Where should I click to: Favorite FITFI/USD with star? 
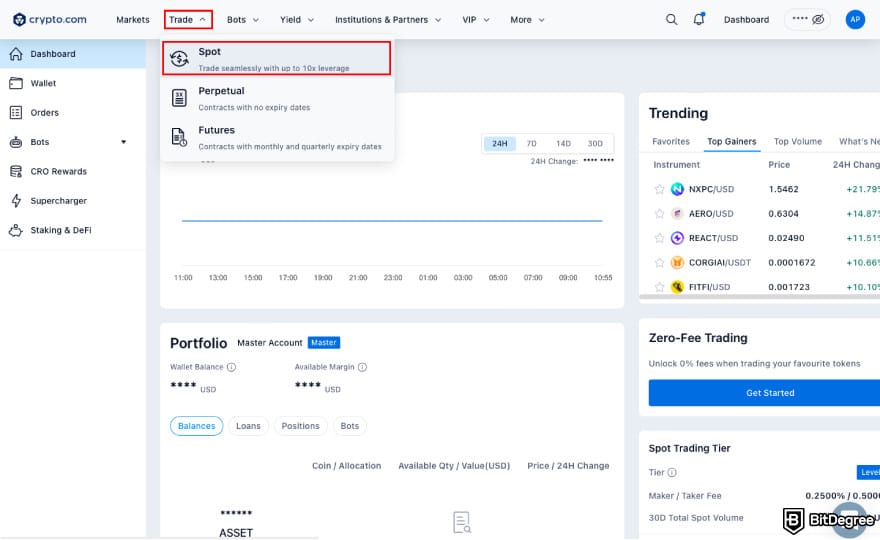pos(659,287)
